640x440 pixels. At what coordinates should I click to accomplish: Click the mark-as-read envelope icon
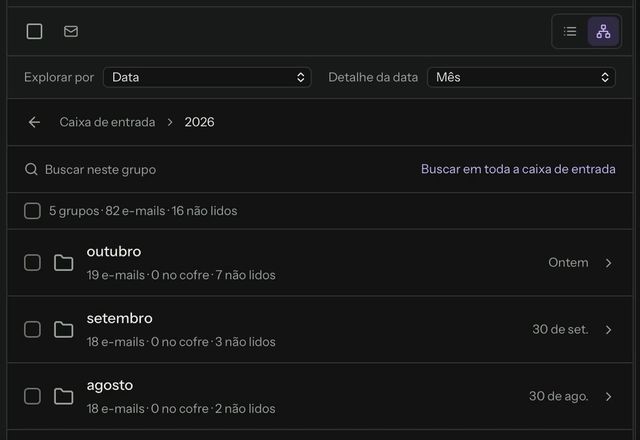[x=71, y=31]
